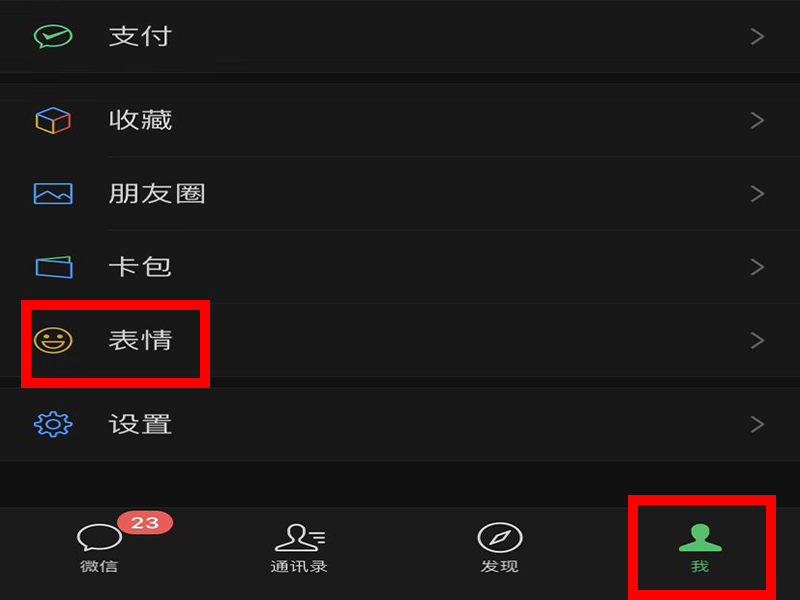Tap the yellow smiley Stickers icon
This screenshot has width=800, height=600.
click(x=53, y=340)
